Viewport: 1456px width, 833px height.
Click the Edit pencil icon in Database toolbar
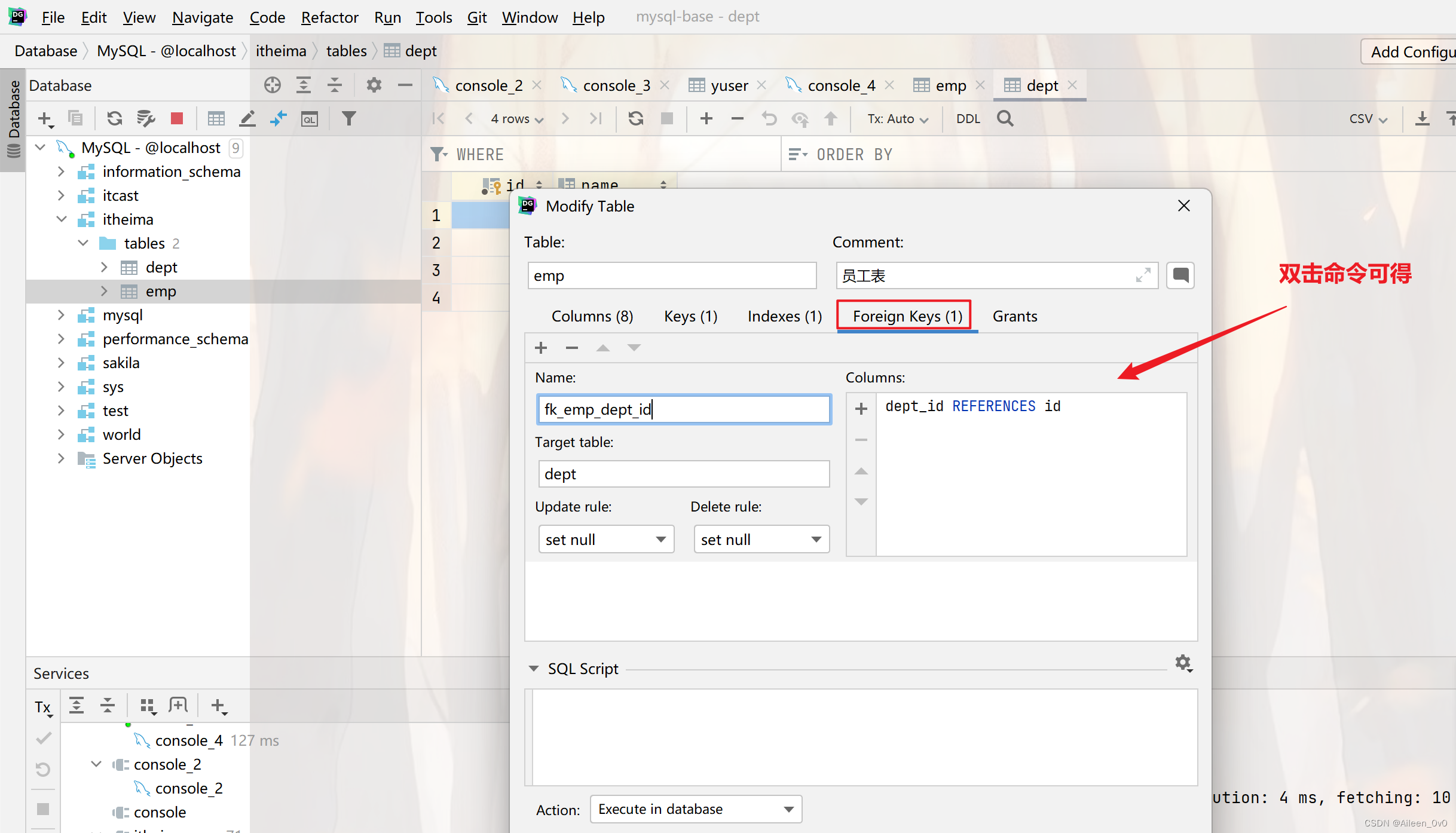click(247, 118)
